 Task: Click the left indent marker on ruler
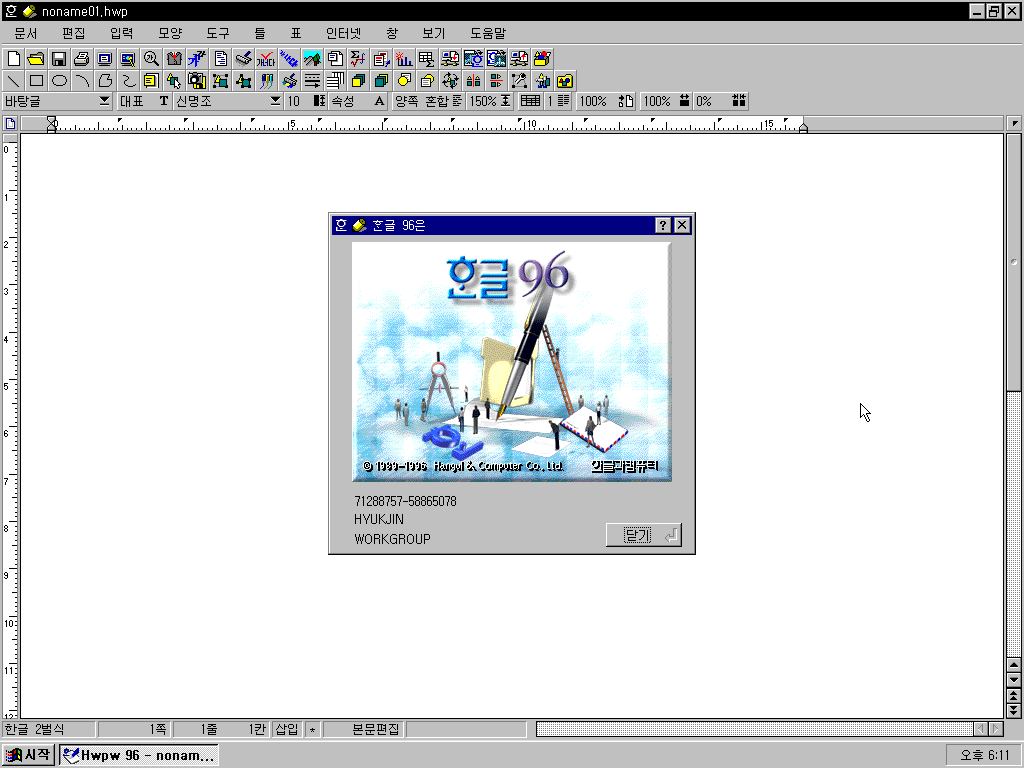(52, 124)
